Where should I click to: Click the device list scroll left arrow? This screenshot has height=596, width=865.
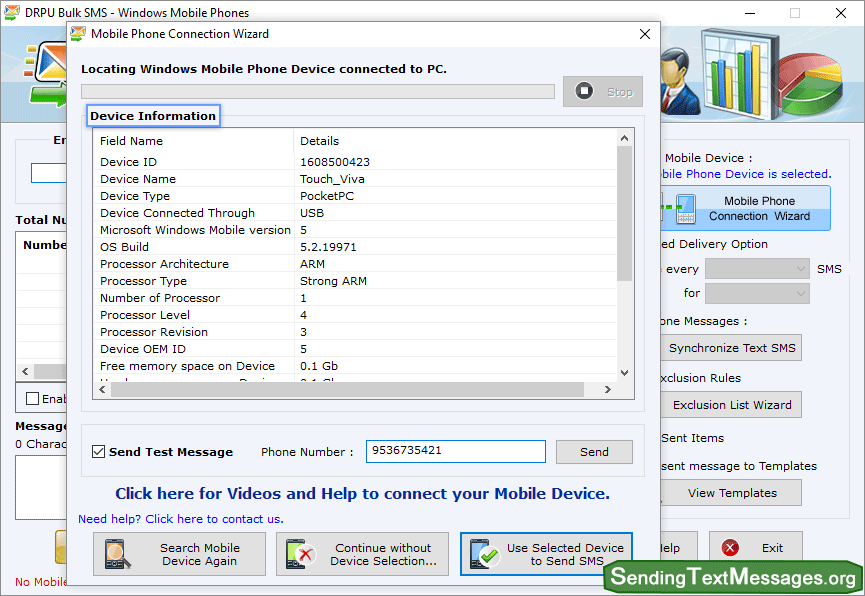102,390
